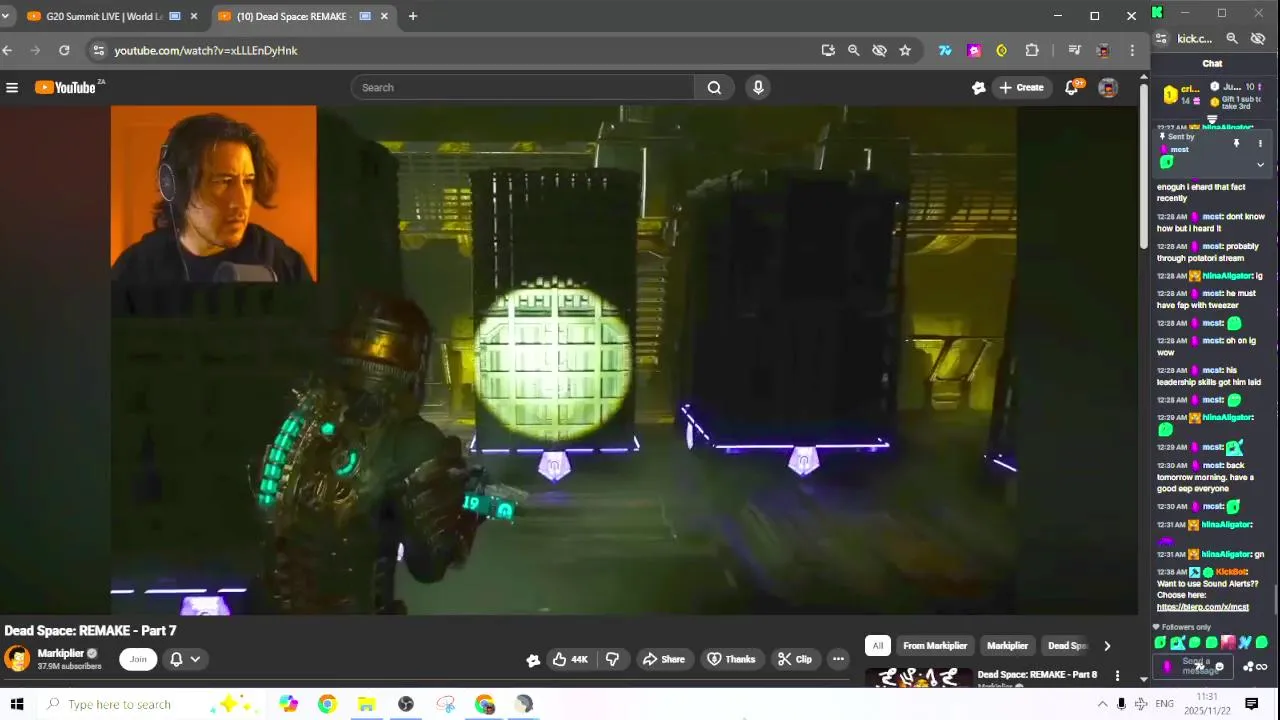Click the Clip button
This screenshot has height=720, width=1280.
795,659
